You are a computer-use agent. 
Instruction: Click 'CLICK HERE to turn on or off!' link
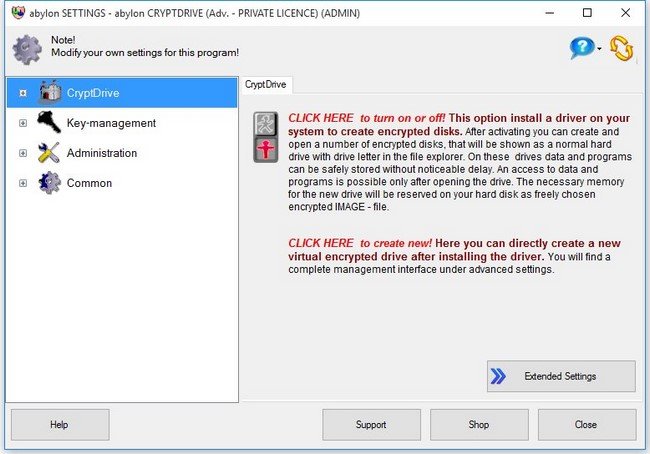click(367, 118)
